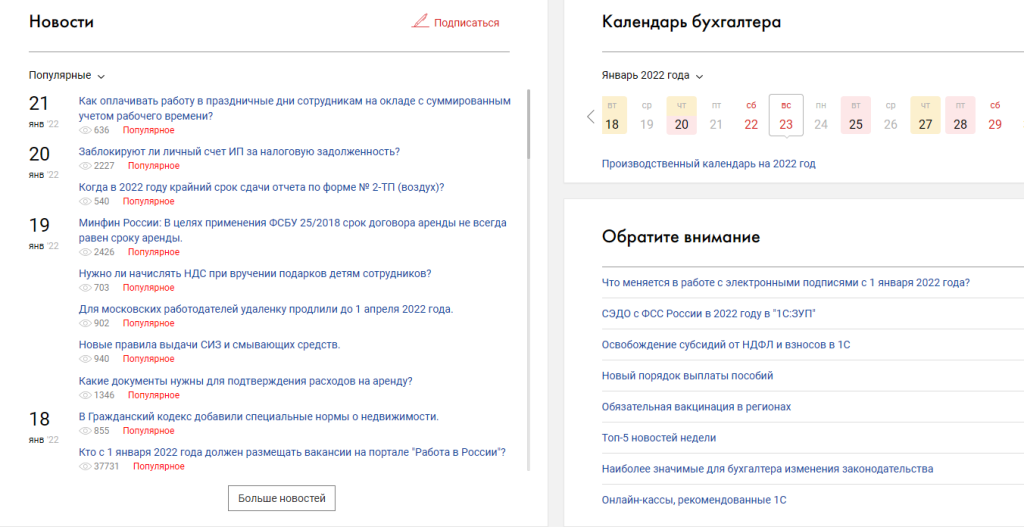
Task: Click the left arrow in the accountant calendar
Action: coord(590,117)
